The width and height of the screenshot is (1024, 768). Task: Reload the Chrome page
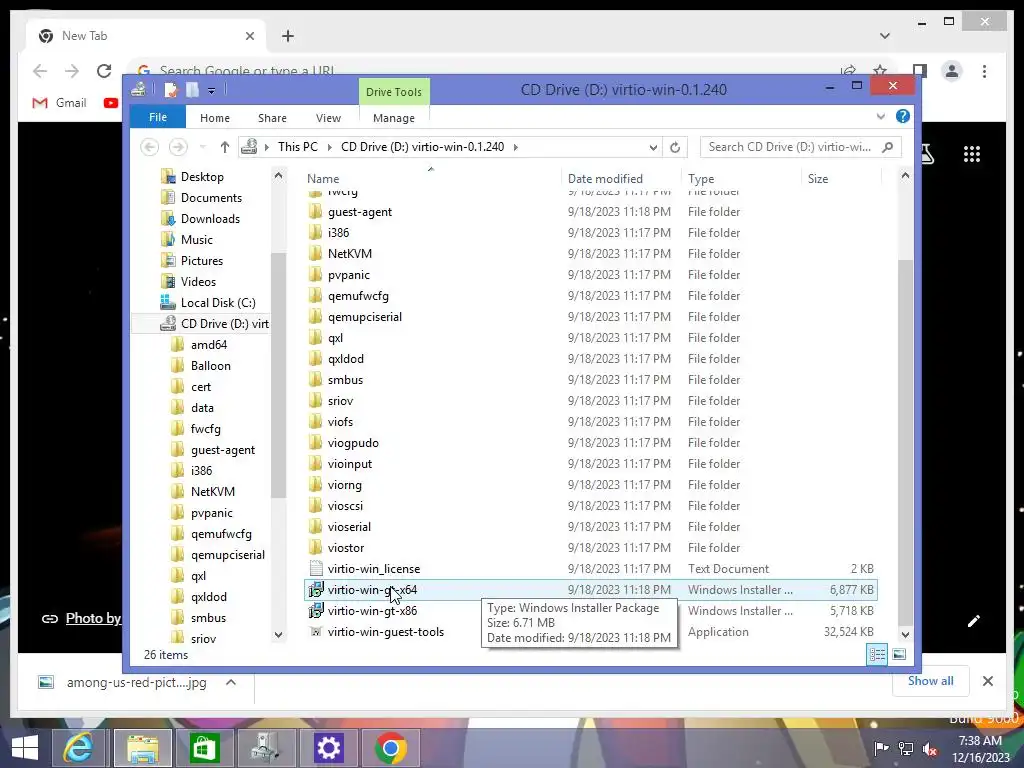tap(104, 71)
